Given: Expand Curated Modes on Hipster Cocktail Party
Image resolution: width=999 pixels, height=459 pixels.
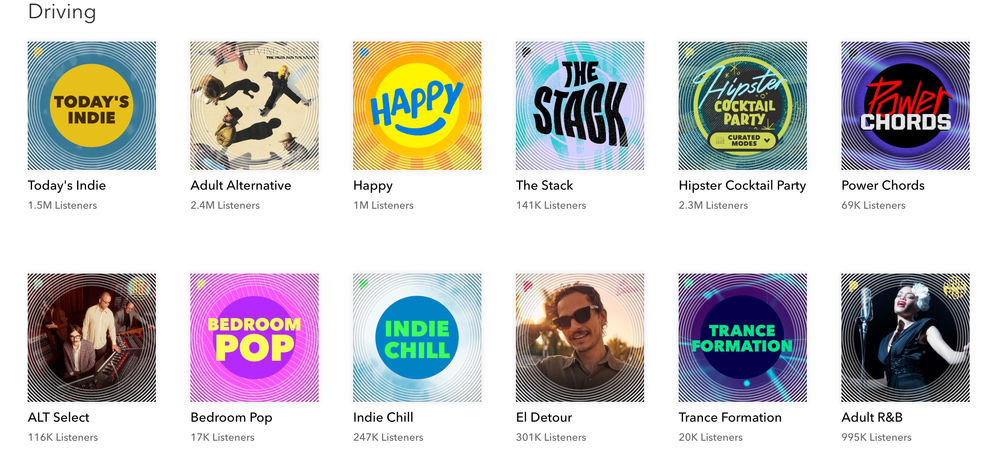Looking at the screenshot, I should pyautogui.click(x=741, y=141).
